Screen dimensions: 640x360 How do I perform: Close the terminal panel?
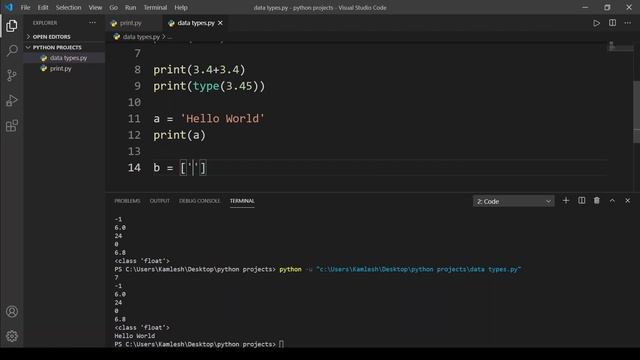click(628, 201)
